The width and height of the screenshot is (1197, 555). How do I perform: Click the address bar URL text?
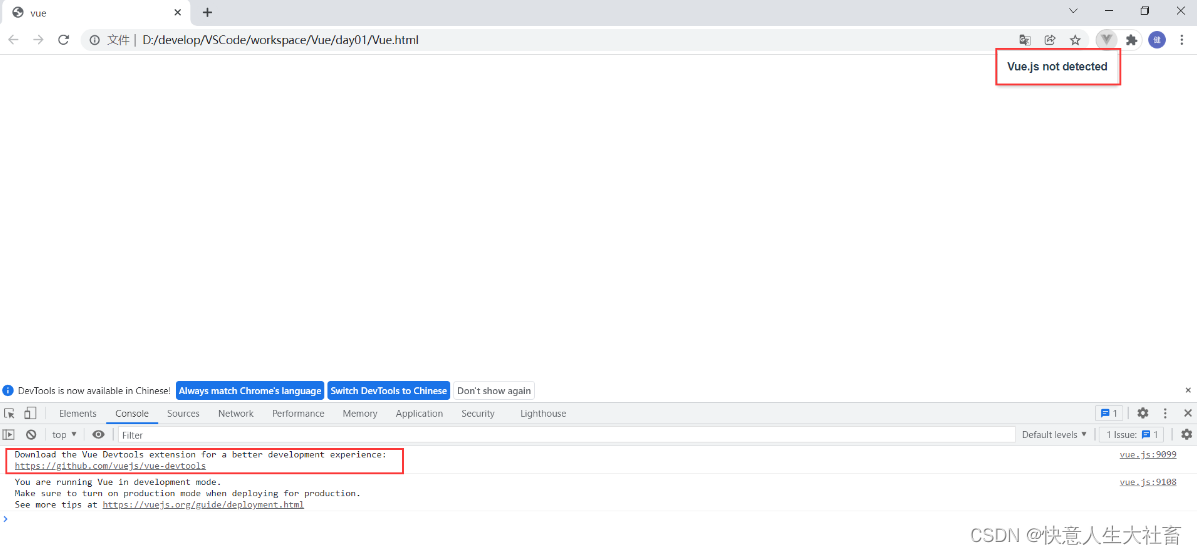[x=280, y=40]
